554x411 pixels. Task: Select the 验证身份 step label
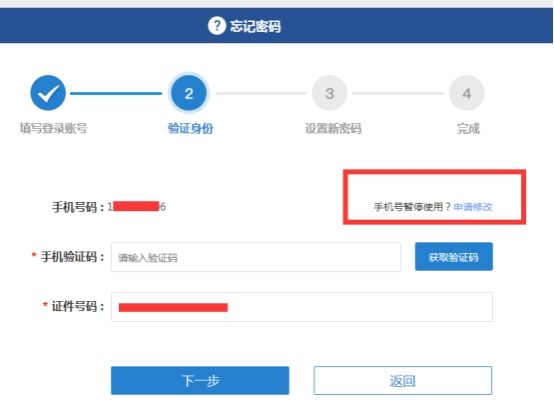coord(190,128)
